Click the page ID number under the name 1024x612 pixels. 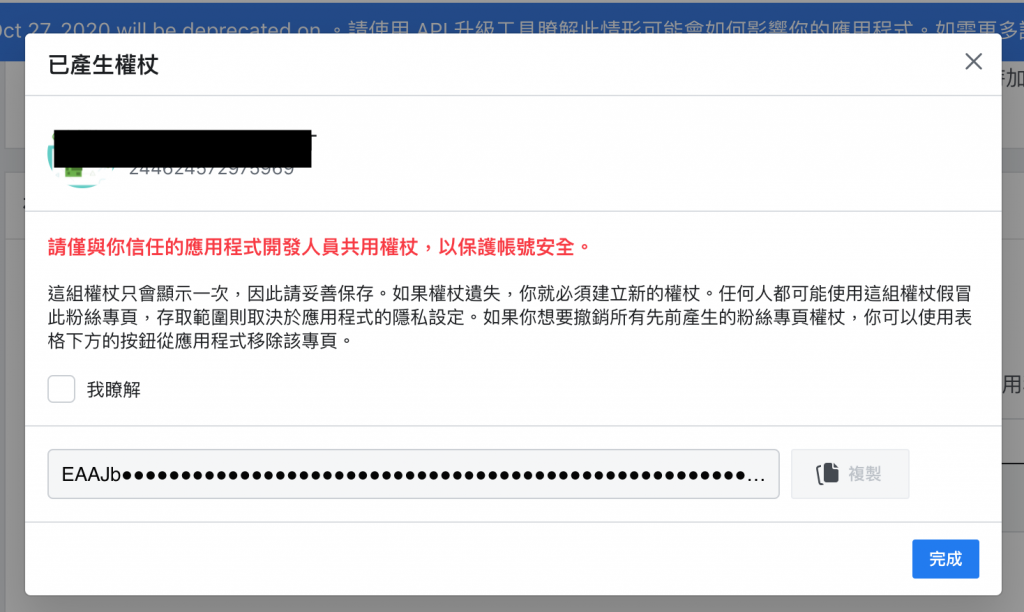[x=212, y=170]
